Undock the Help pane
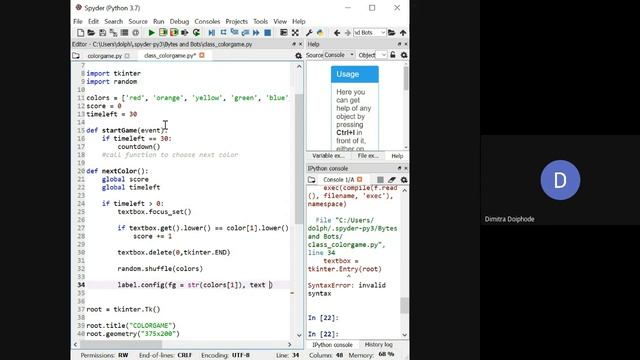 (x=399, y=44)
